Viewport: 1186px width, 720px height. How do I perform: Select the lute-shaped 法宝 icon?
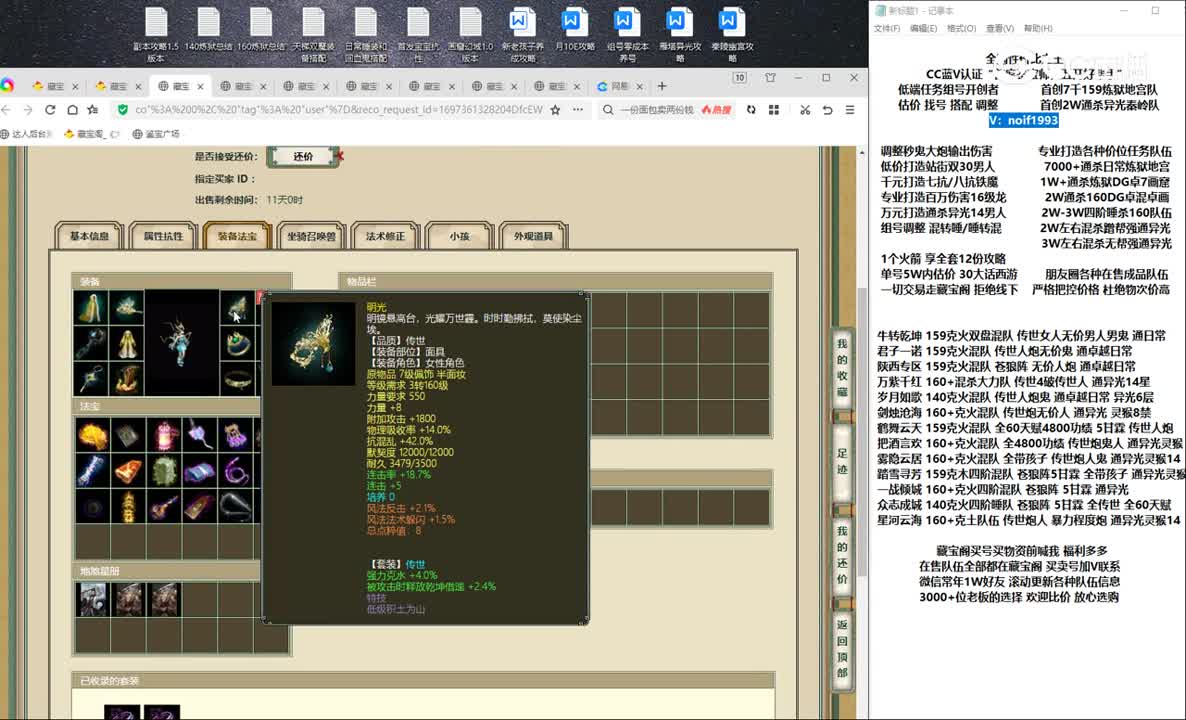164,506
